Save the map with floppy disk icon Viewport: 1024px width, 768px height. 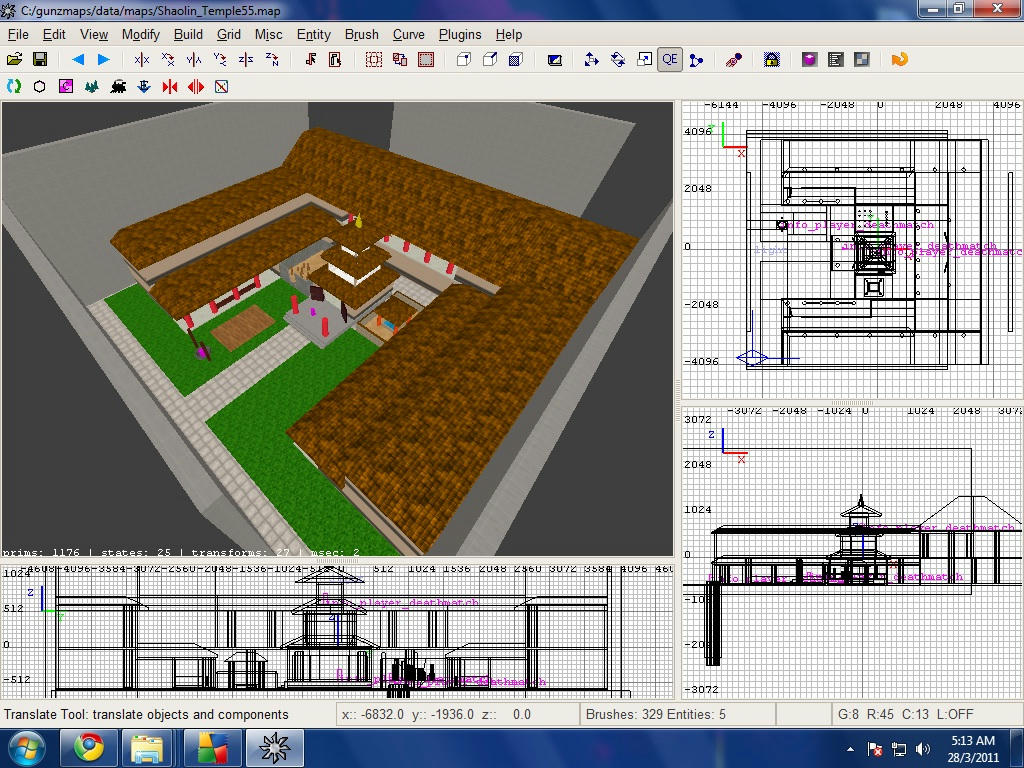40,60
